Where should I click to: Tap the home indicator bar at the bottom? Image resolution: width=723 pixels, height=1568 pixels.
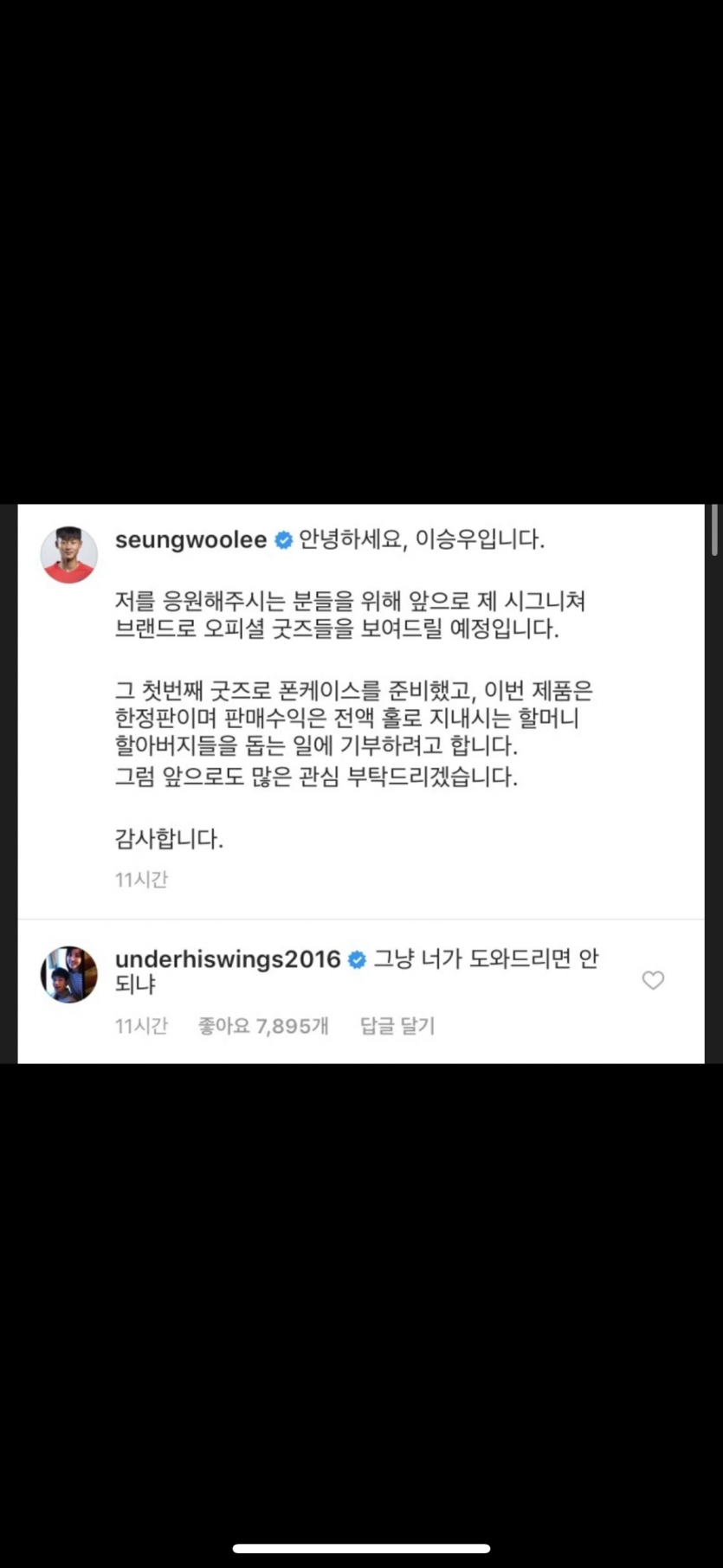(x=362, y=1548)
